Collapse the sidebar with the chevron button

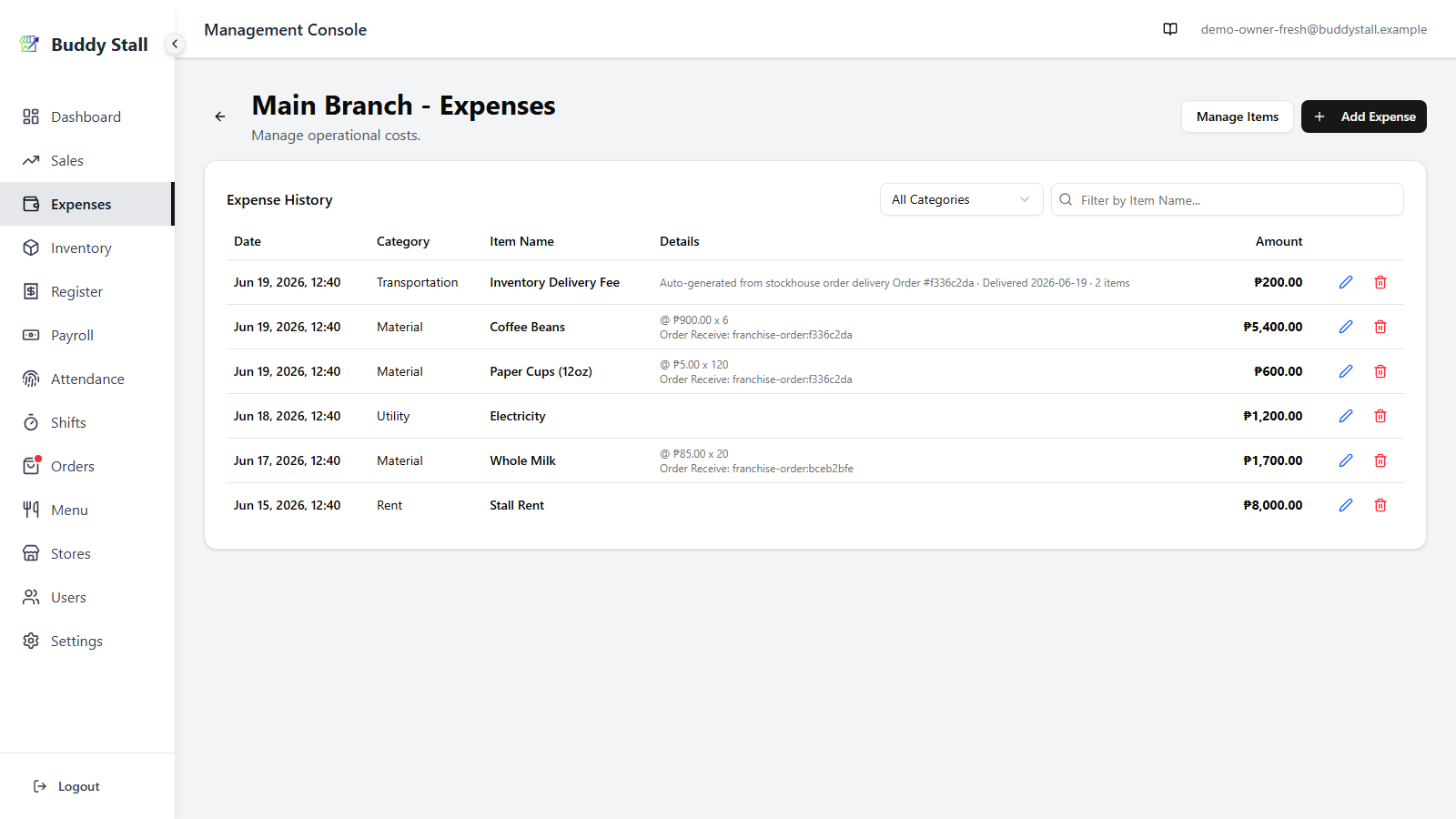point(175,44)
